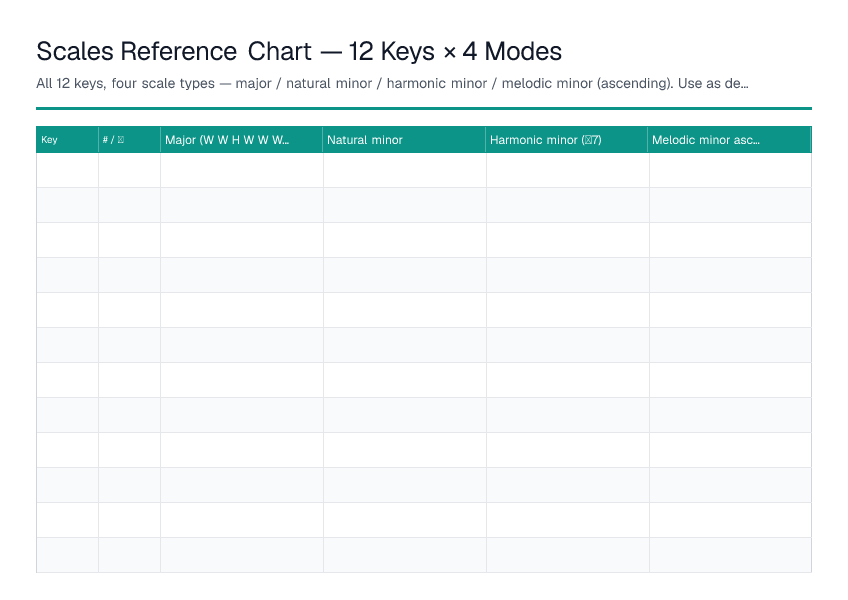Click the subtitle starting 'All 12 keys'

[x=392, y=83]
